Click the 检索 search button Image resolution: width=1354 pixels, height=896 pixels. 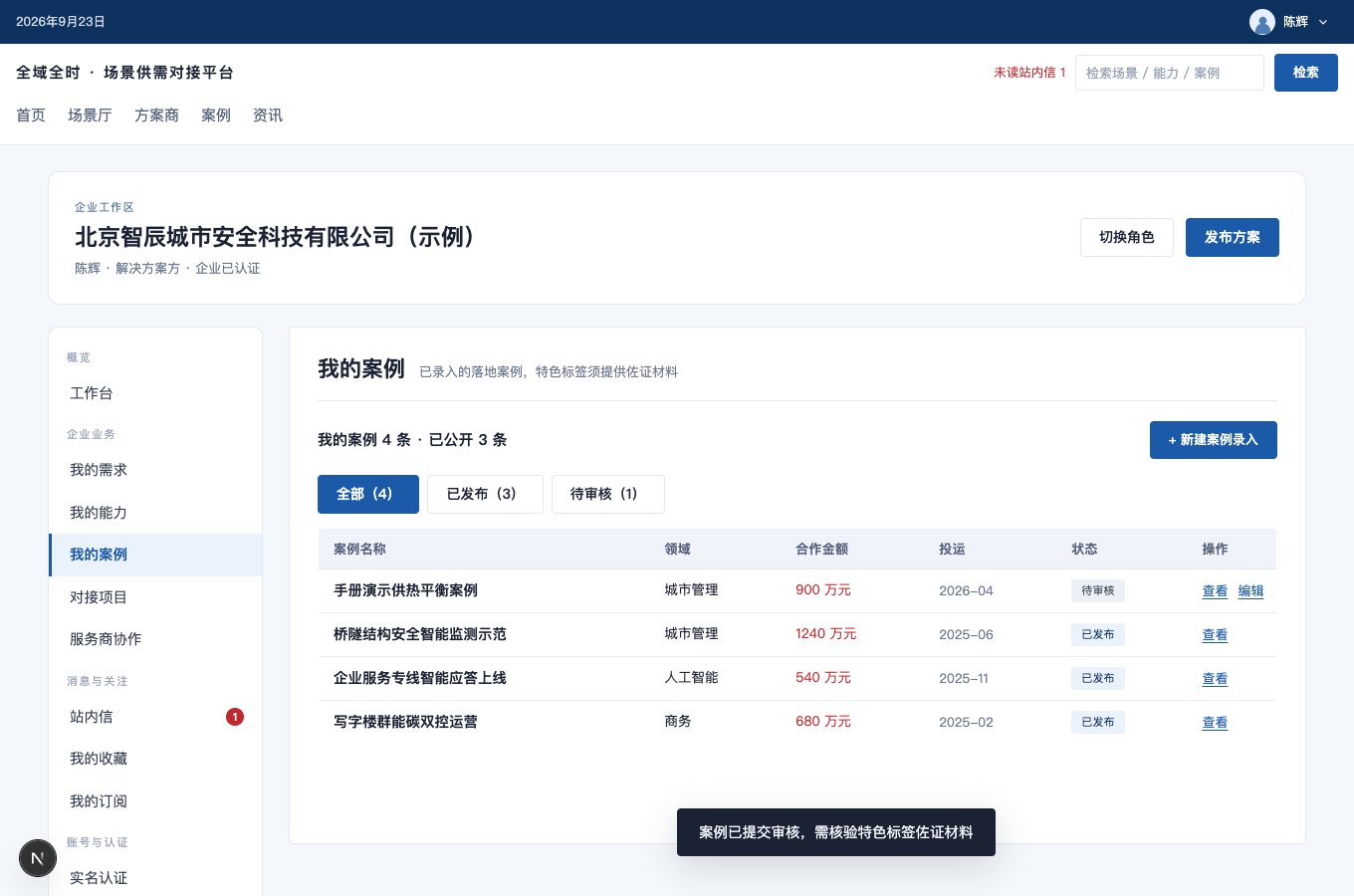click(x=1306, y=73)
